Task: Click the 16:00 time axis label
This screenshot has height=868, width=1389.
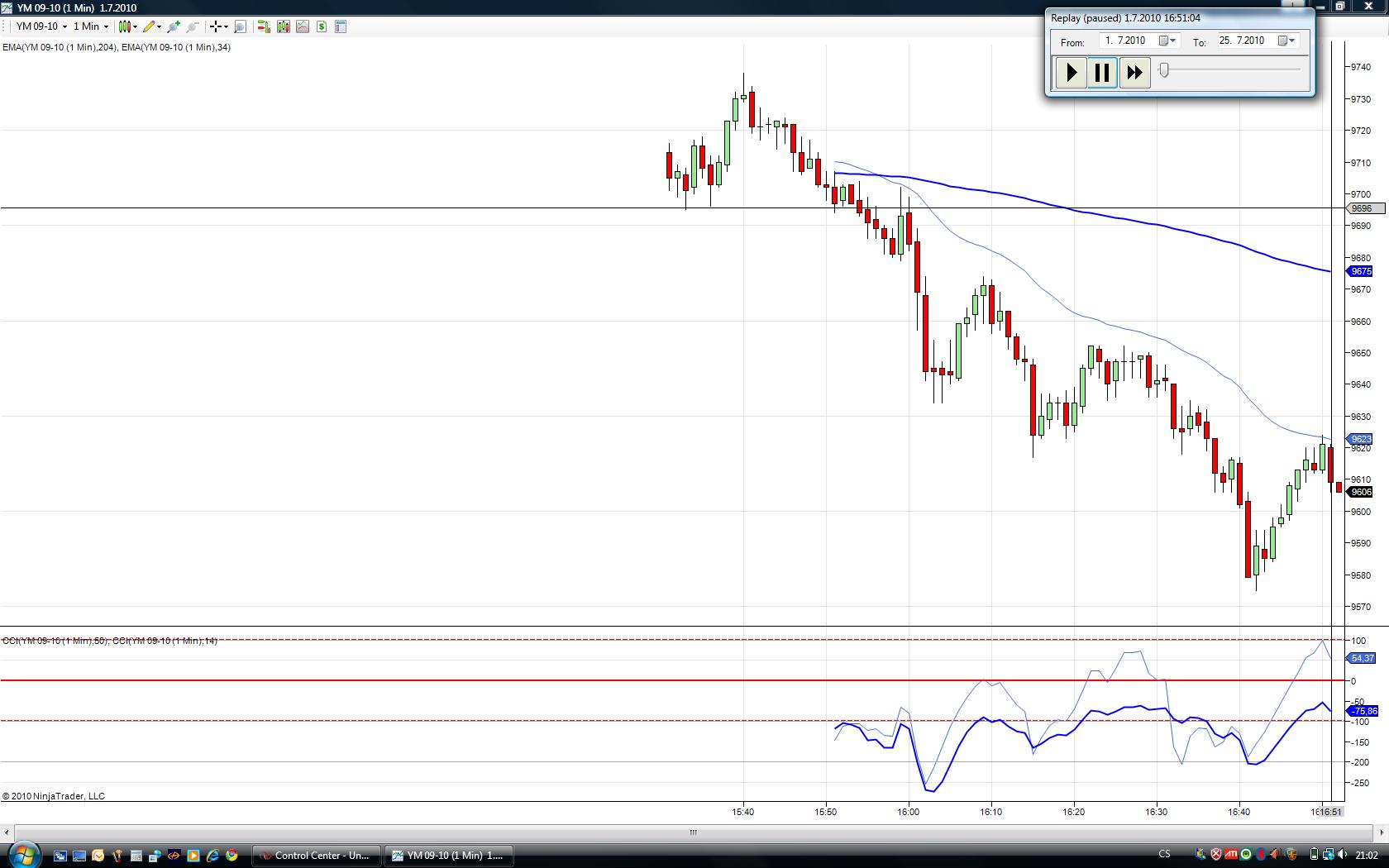Action: click(x=909, y=812)
